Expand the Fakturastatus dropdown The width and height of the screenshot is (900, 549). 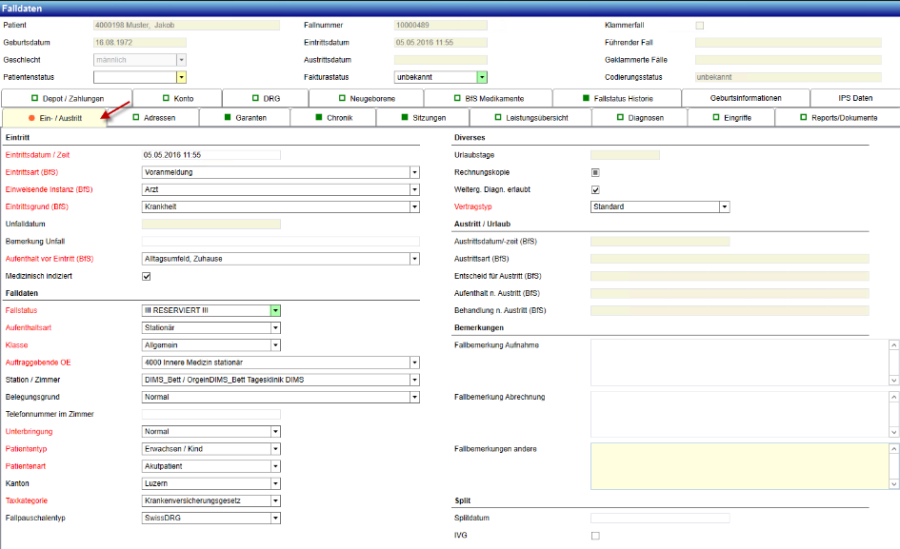481,77
